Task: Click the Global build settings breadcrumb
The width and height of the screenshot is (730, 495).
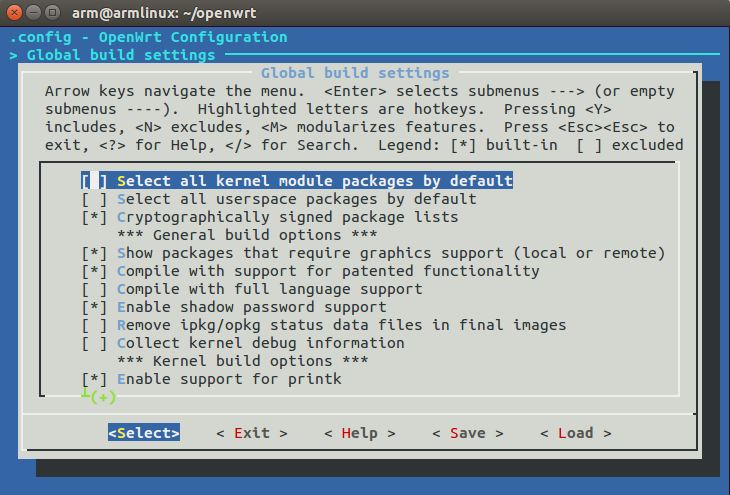Action: (121, 55)
